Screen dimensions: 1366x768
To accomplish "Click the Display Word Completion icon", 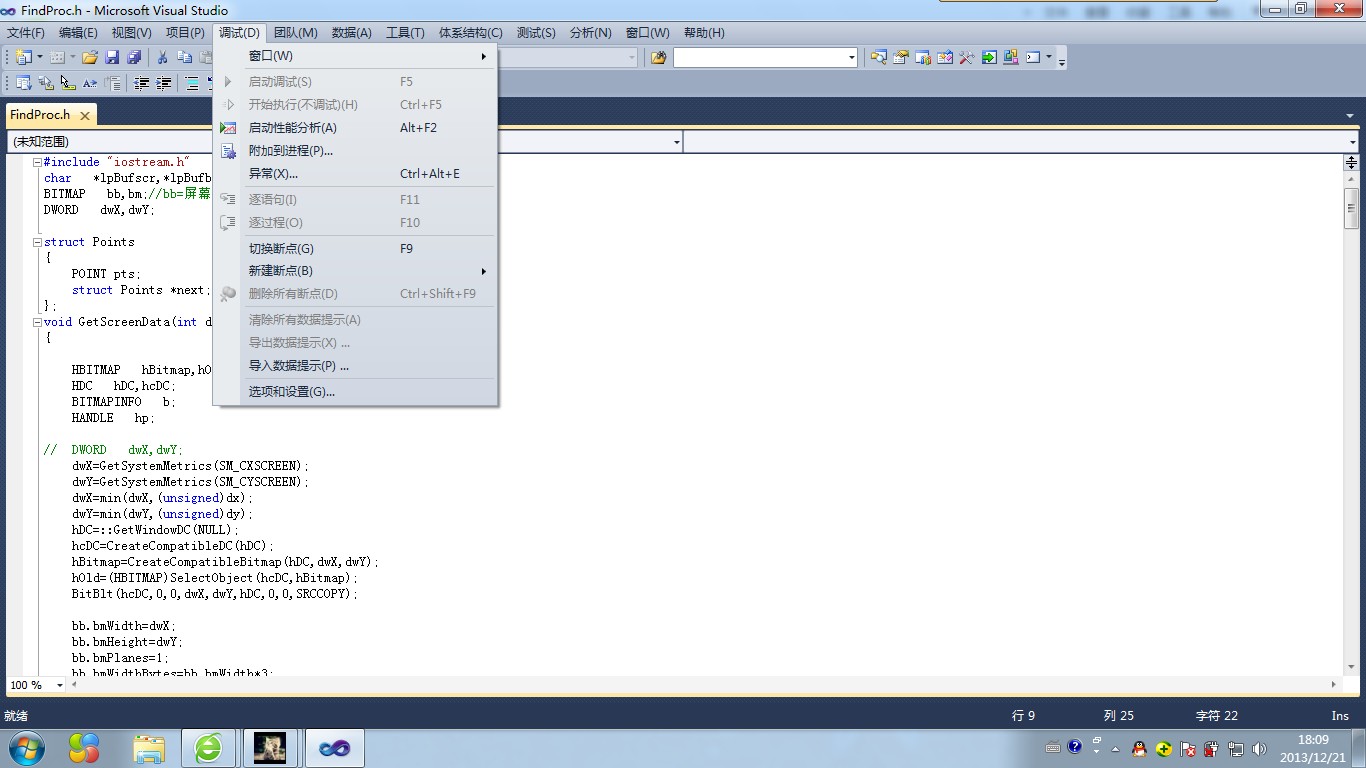I will [x=90, y=83].
